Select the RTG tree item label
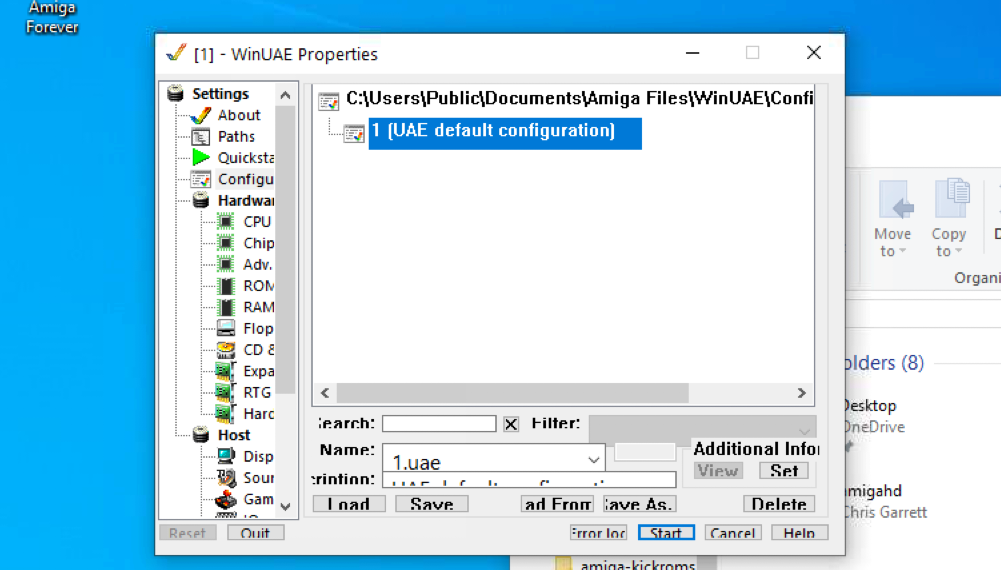The width and height of the screenshot is (1001, 570). click(x=257, y=393)
